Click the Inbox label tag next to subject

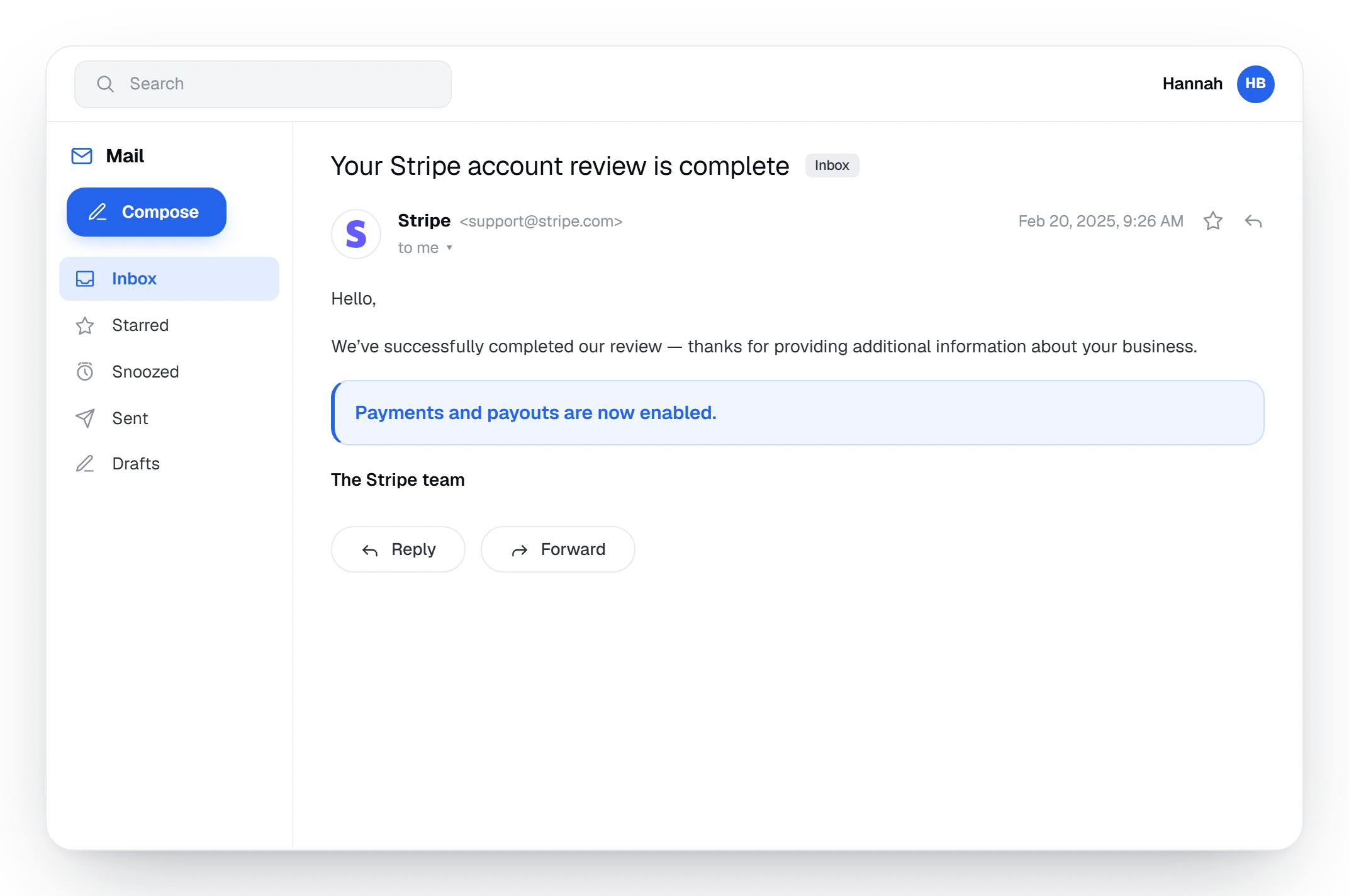coord(832,165)
